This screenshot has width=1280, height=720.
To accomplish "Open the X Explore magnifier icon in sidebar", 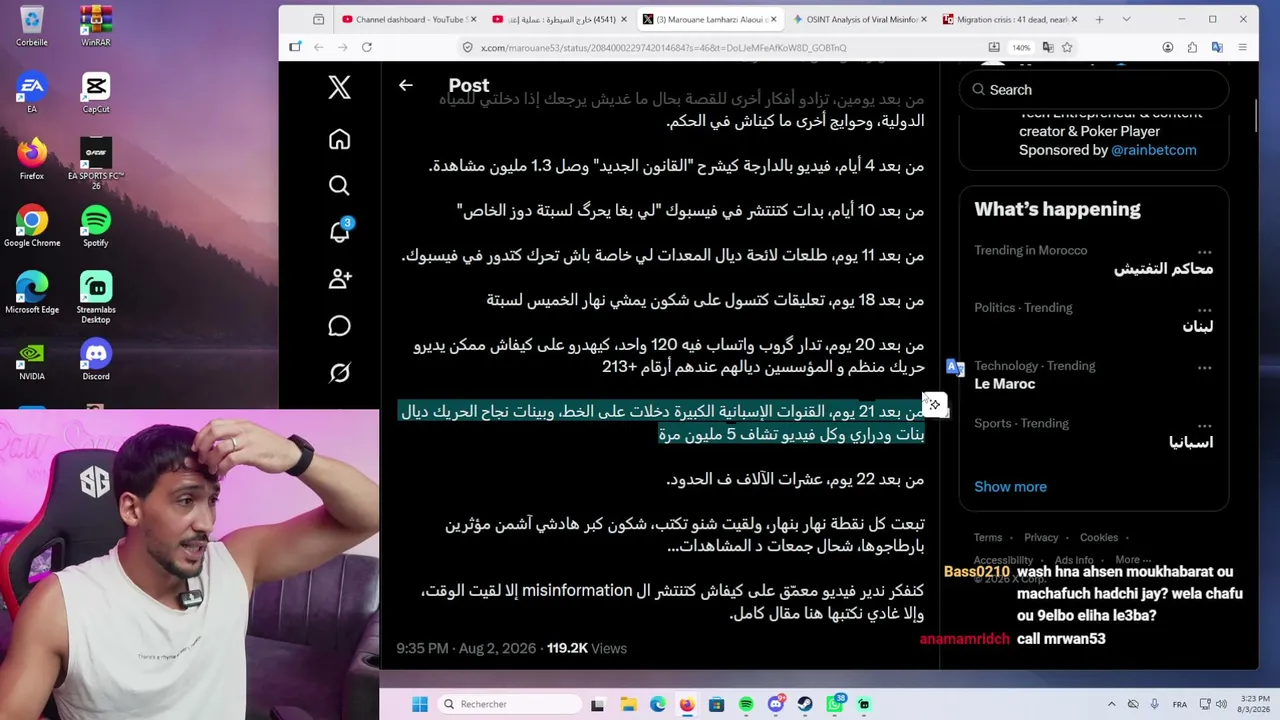I will 340,185.
